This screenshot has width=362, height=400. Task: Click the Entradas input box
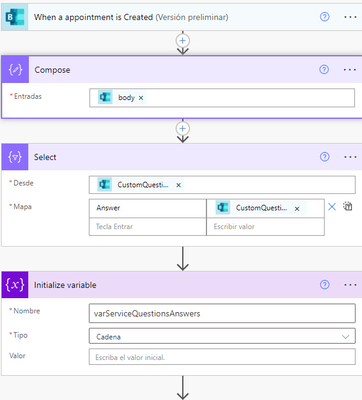tap(222, 98)
